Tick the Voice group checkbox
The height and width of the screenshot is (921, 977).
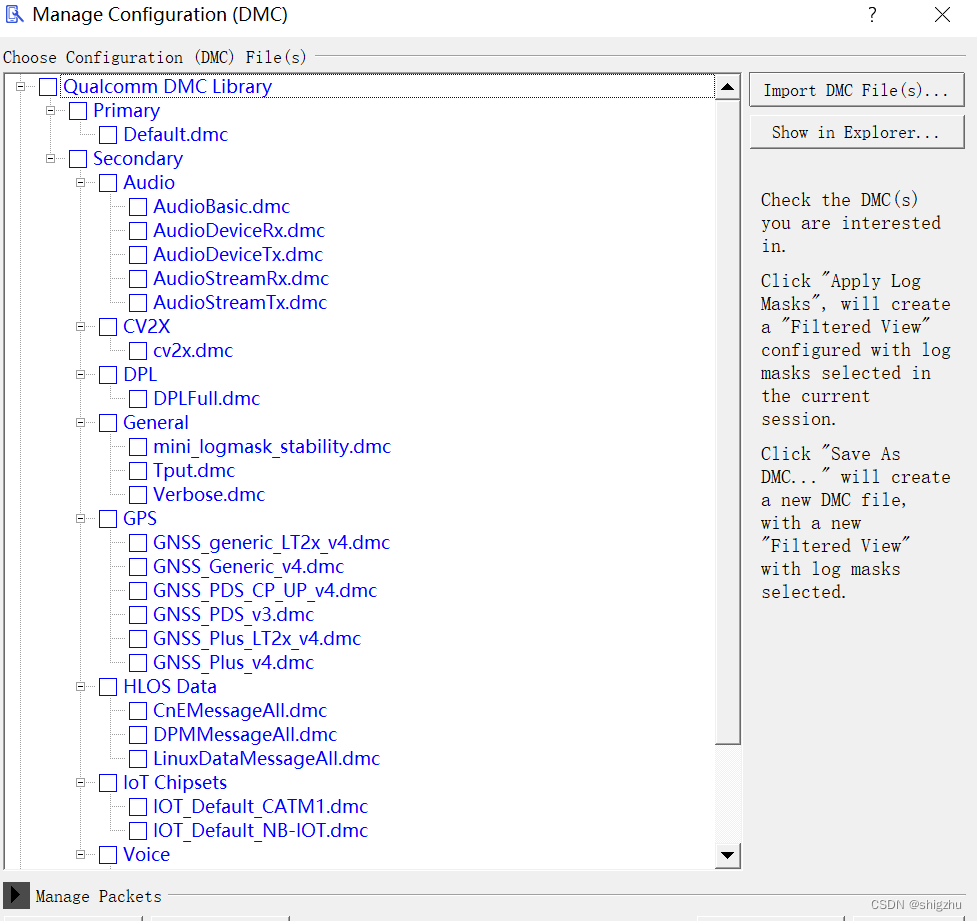tap(108, 855)
